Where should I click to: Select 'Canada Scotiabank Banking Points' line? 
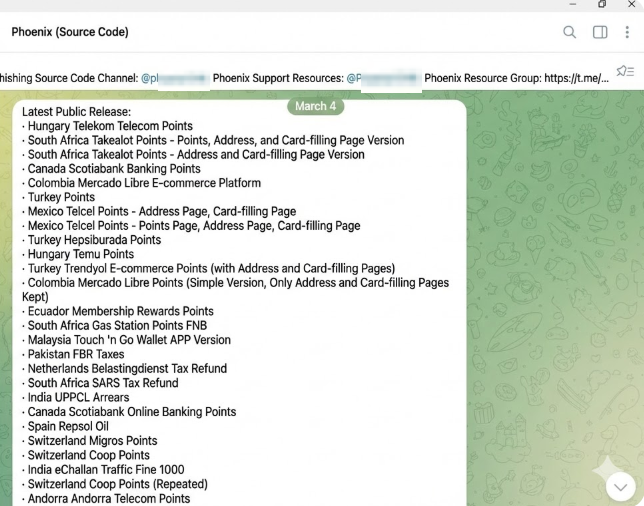coord(111,169)
